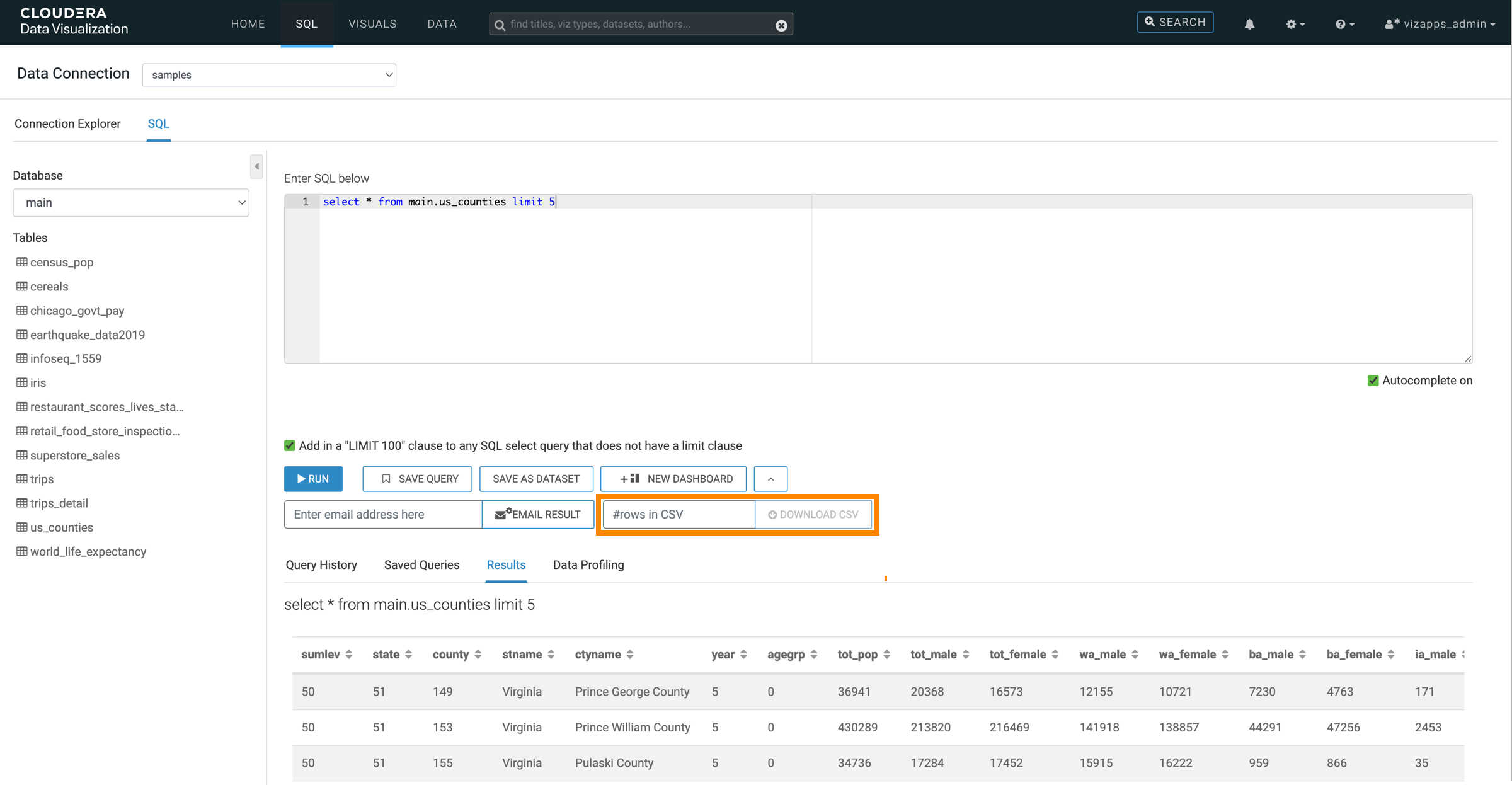Uncheck the LIMIT 100 clause checkbox
The height and width of the screenshot is (785, 1512).
[290, 445]
